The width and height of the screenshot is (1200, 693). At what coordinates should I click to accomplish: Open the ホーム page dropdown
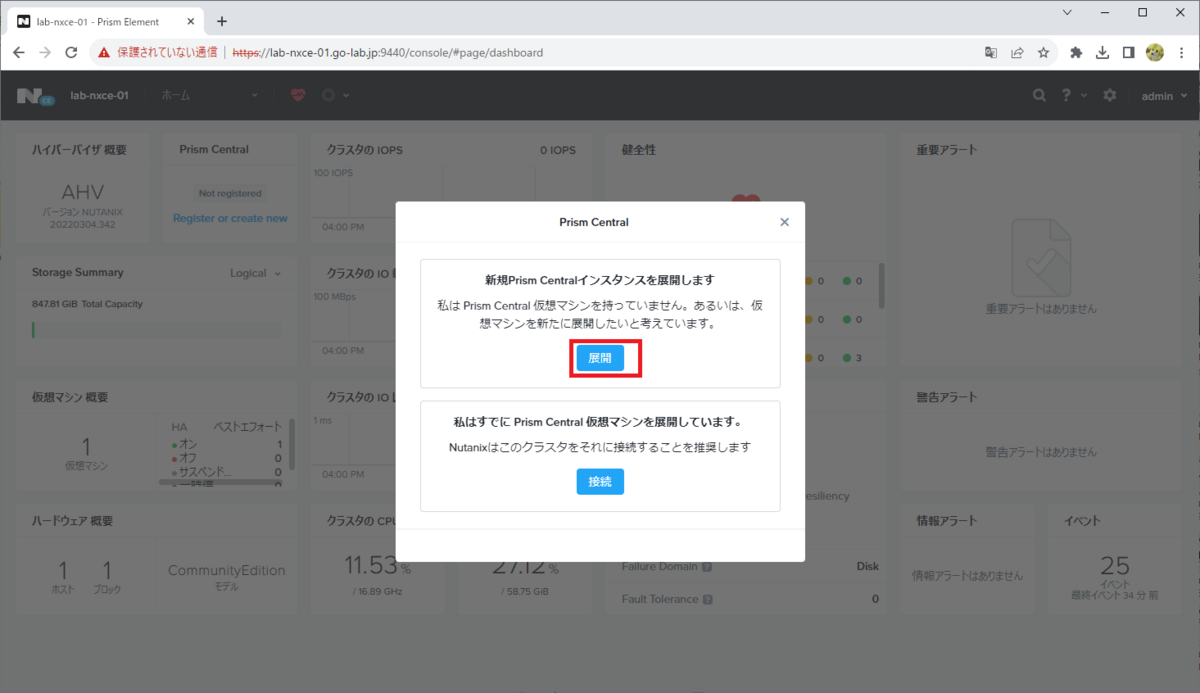pos(209,95)
